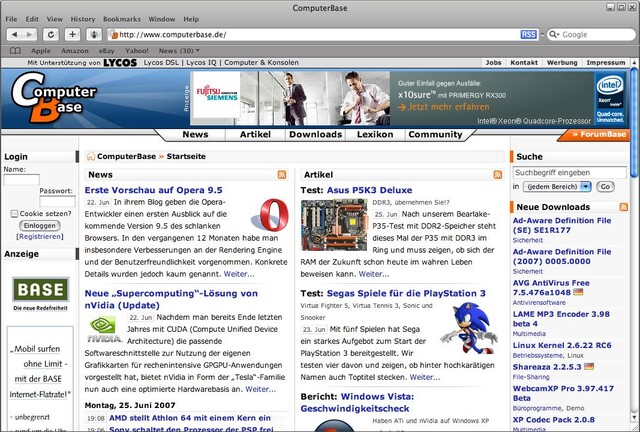Open the Lycos DSL link

(161, 63)
